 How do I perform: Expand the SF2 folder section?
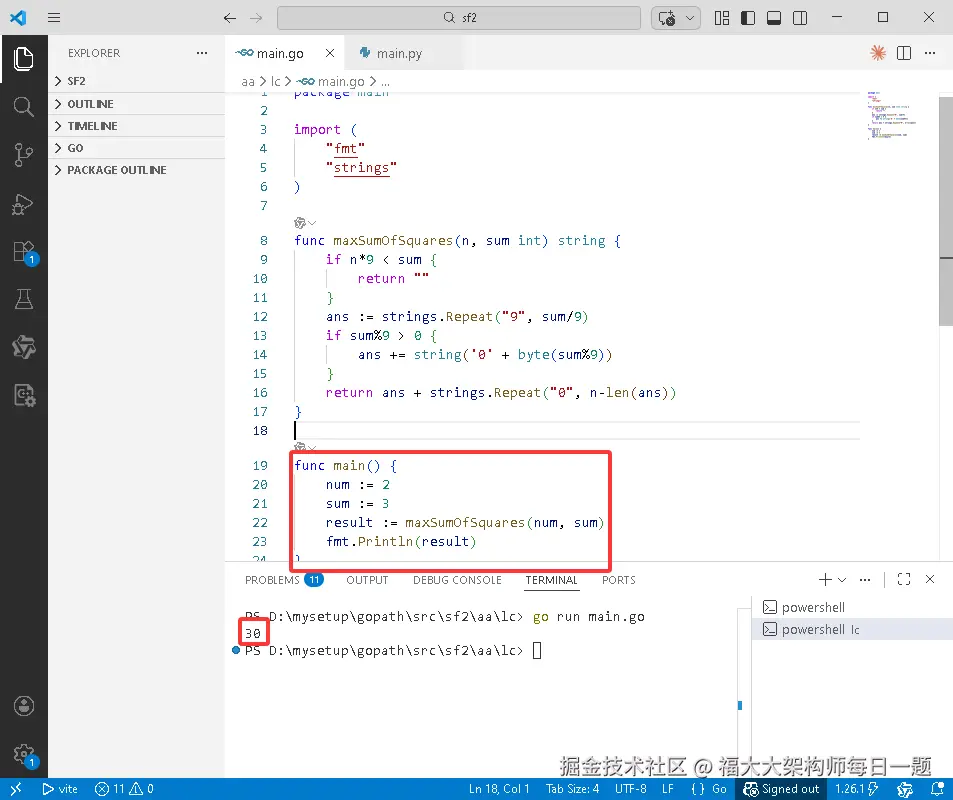[x=137, y=81]
